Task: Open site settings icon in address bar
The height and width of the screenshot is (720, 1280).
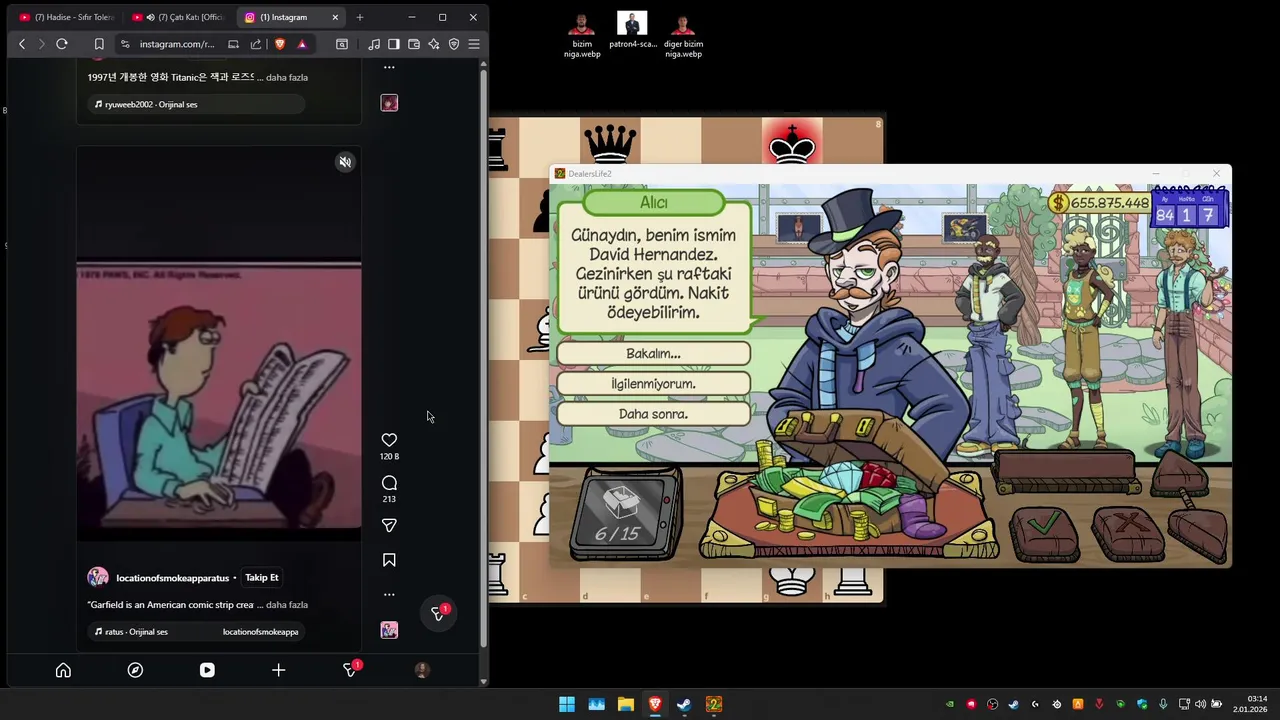Action: click(125, 44)
